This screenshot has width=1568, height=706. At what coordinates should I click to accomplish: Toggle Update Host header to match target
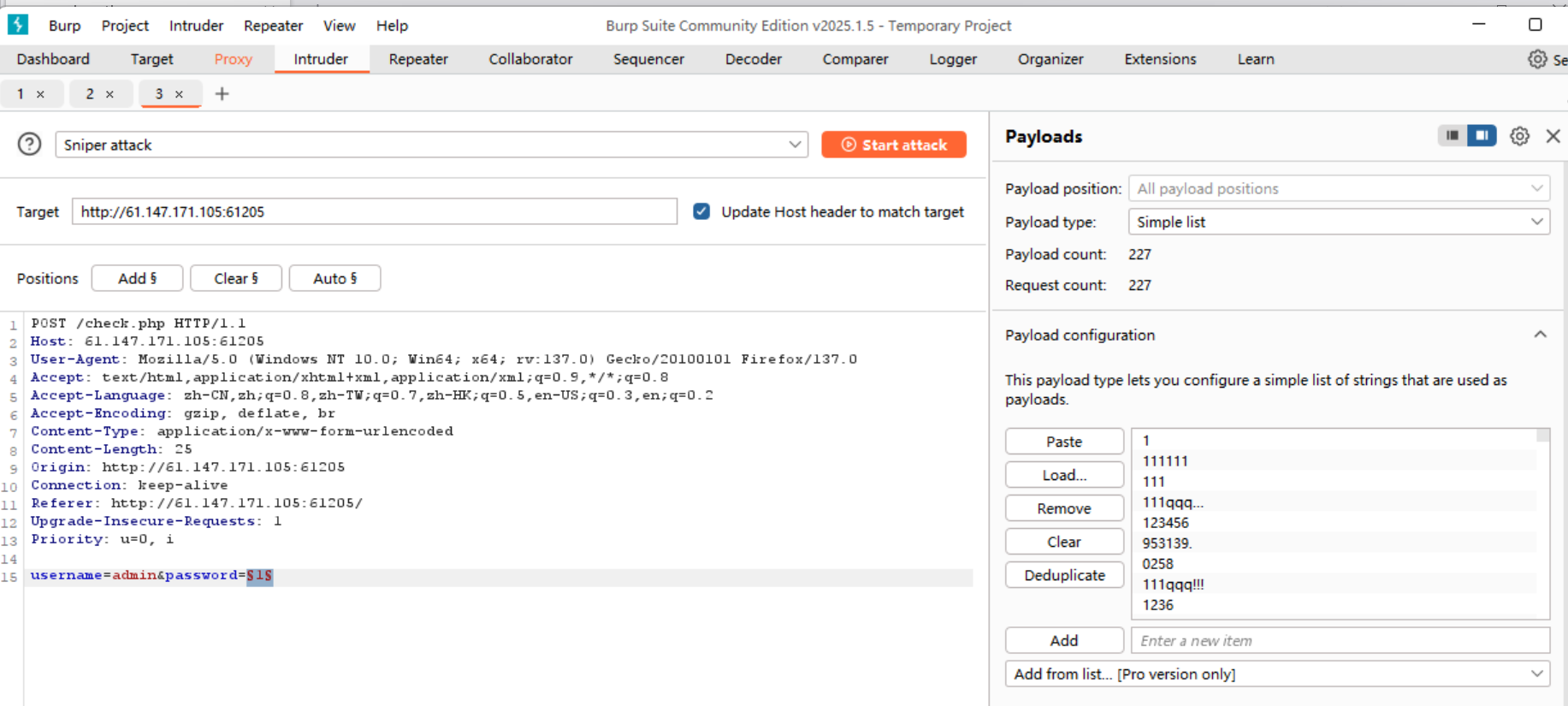tap(701, 211)
